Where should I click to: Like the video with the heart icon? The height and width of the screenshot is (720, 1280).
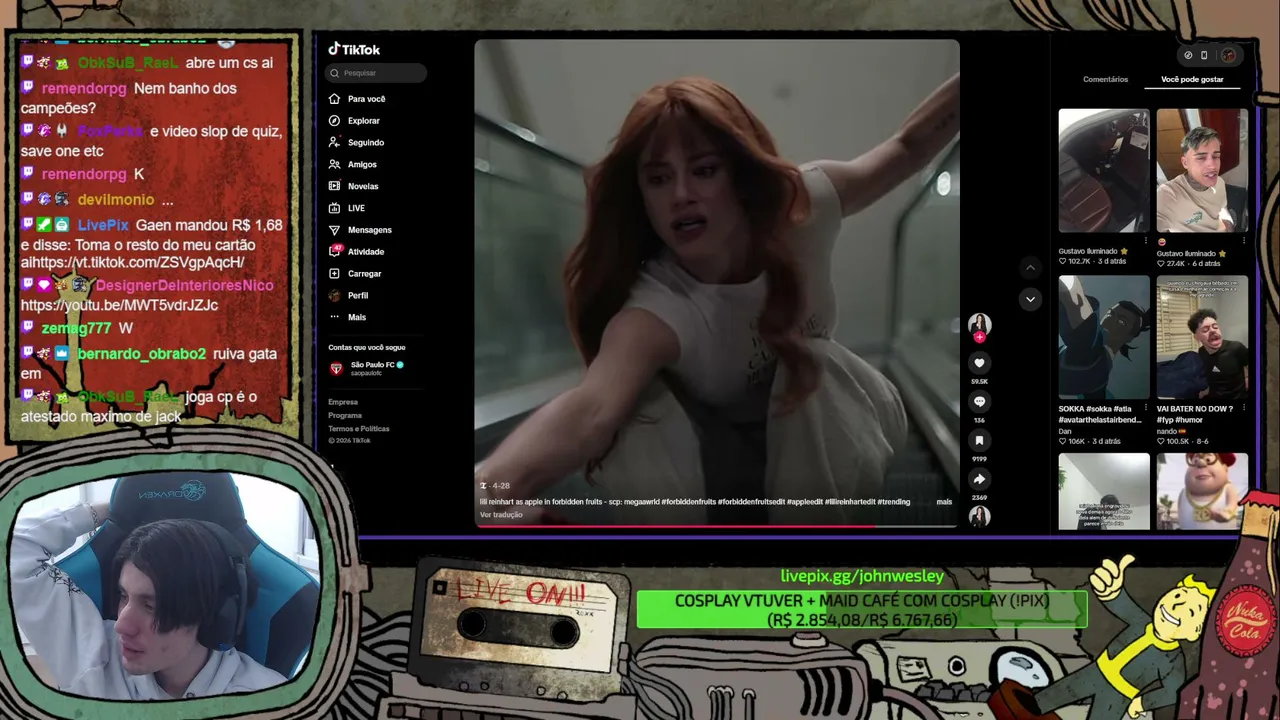click(x=979, y=363)
